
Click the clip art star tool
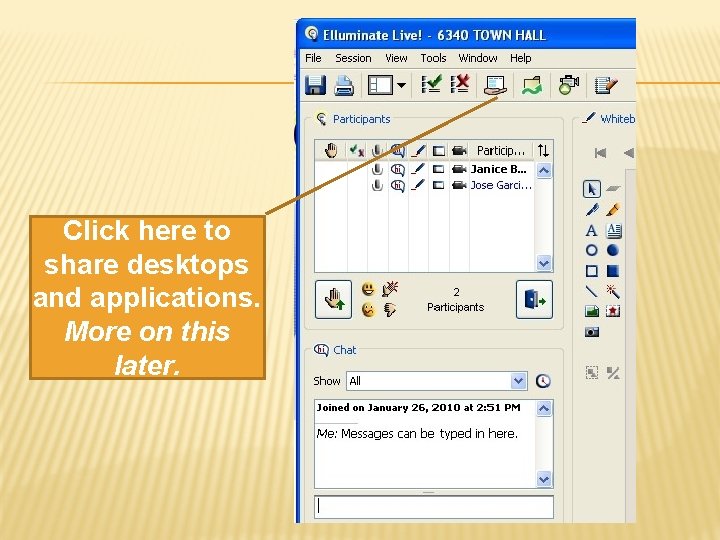point(613,311)
